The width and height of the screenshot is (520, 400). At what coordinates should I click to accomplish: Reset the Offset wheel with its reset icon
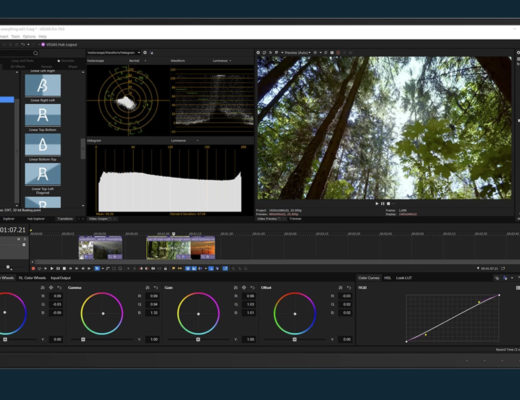click(349, 287)
